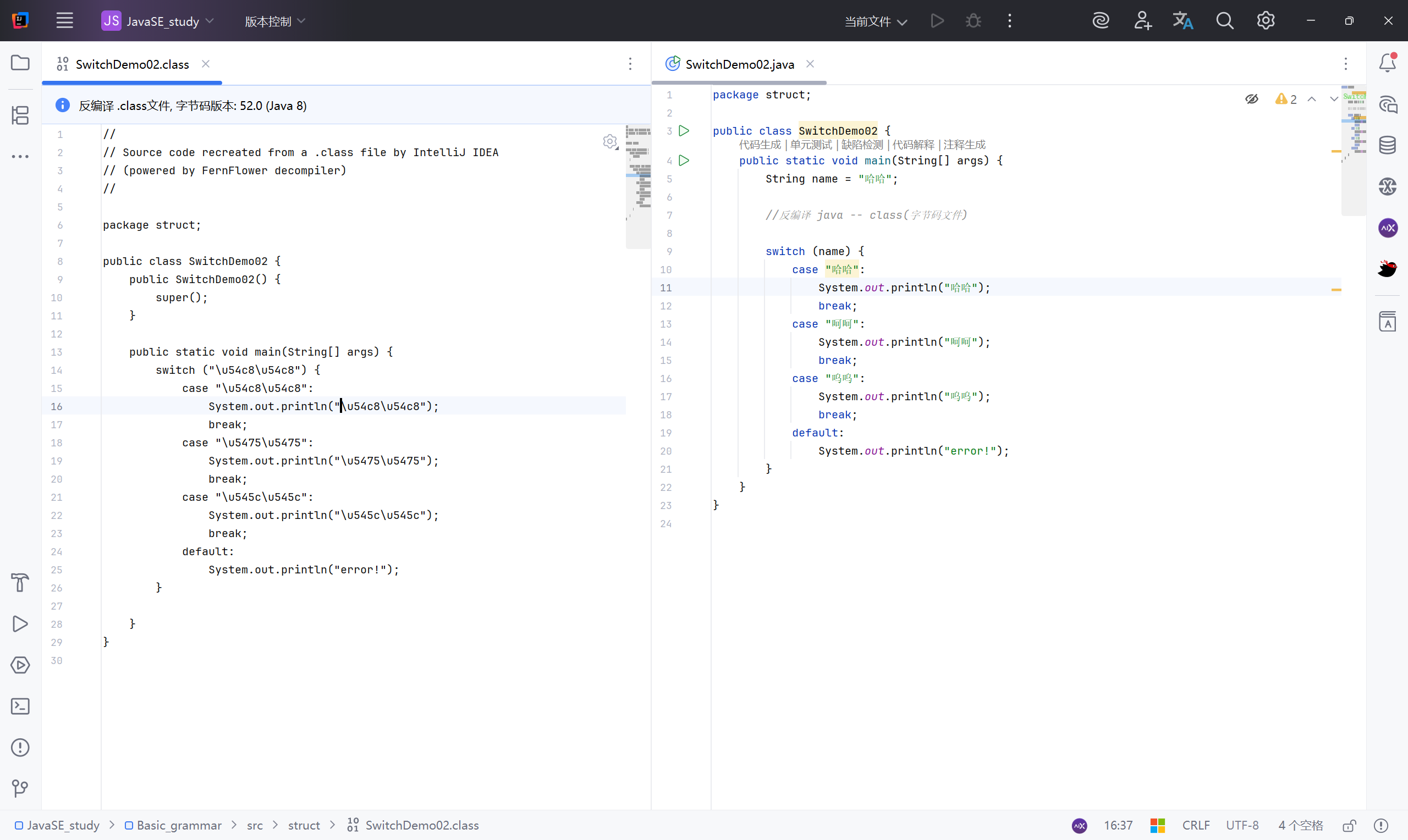Toggle read-only lock icon in status bar
1408x840 pixels.
(1349, 825)
